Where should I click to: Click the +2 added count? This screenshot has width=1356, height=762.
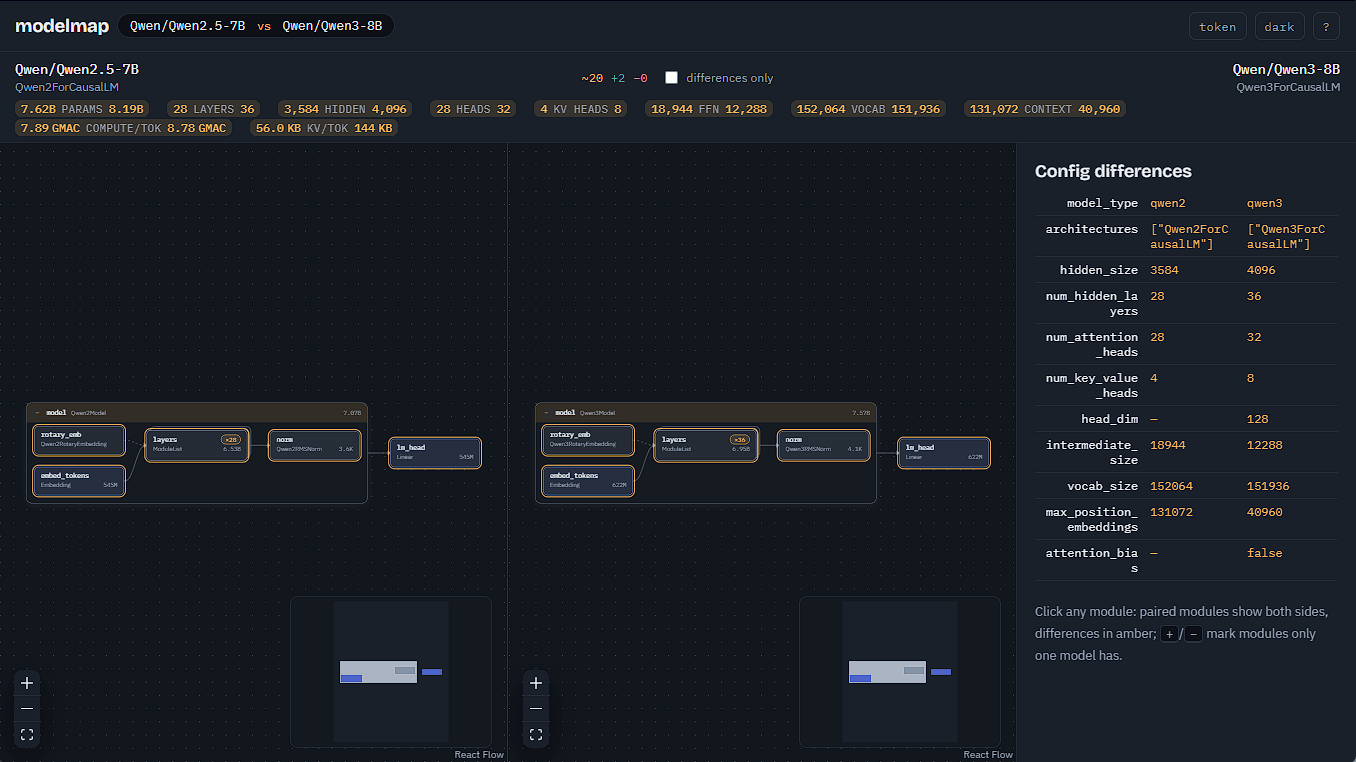pyautogui.click(x=618, y=78)
